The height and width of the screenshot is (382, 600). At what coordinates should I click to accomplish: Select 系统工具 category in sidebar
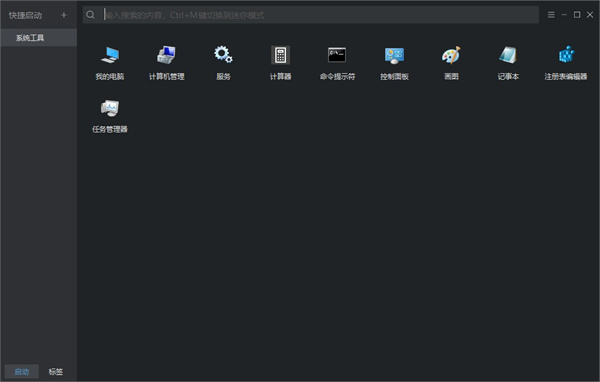pos(39,38)
